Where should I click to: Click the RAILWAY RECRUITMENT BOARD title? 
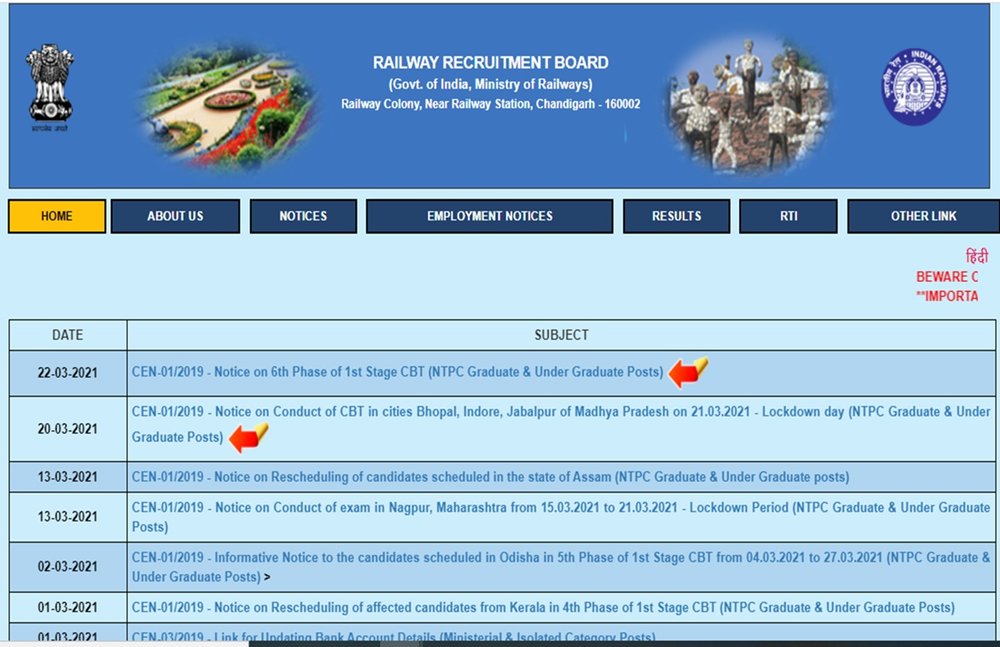[490, 63]
